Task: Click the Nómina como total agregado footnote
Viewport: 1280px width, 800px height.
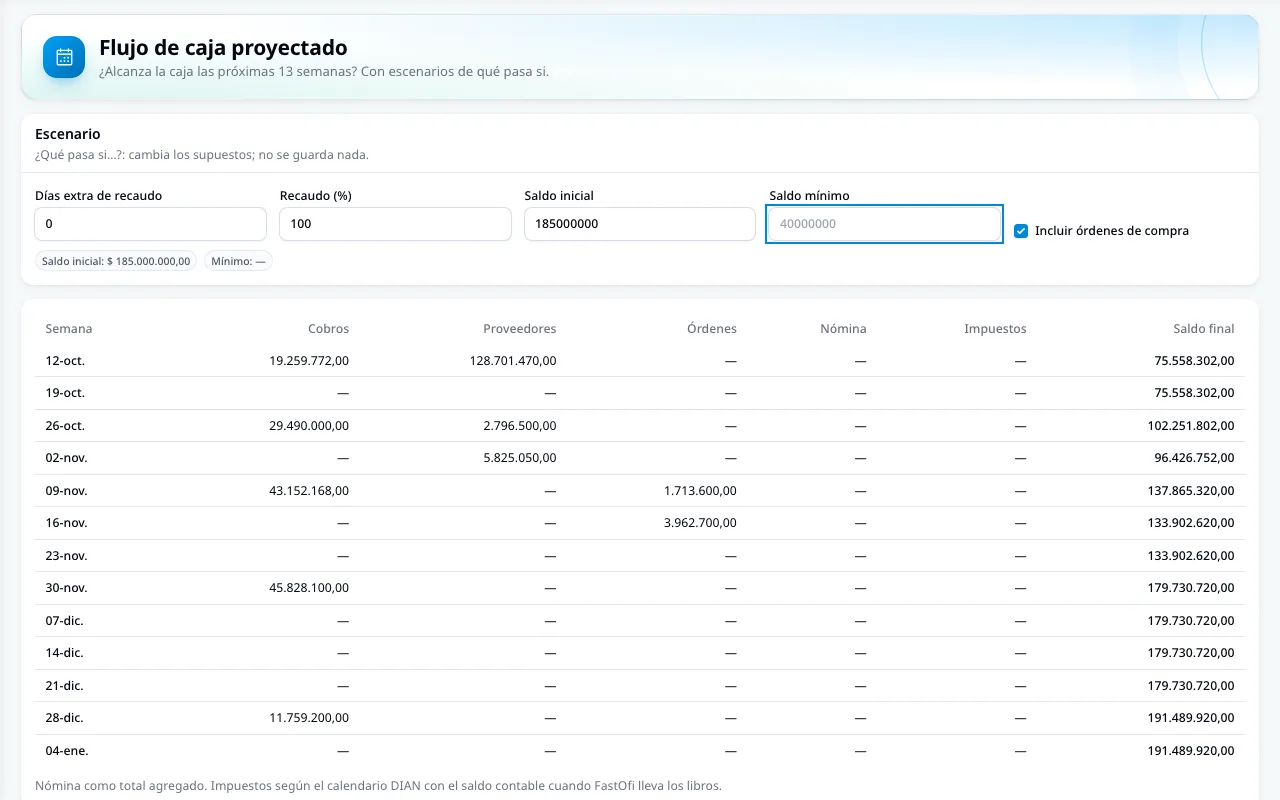Action: (x=378, y=786)
